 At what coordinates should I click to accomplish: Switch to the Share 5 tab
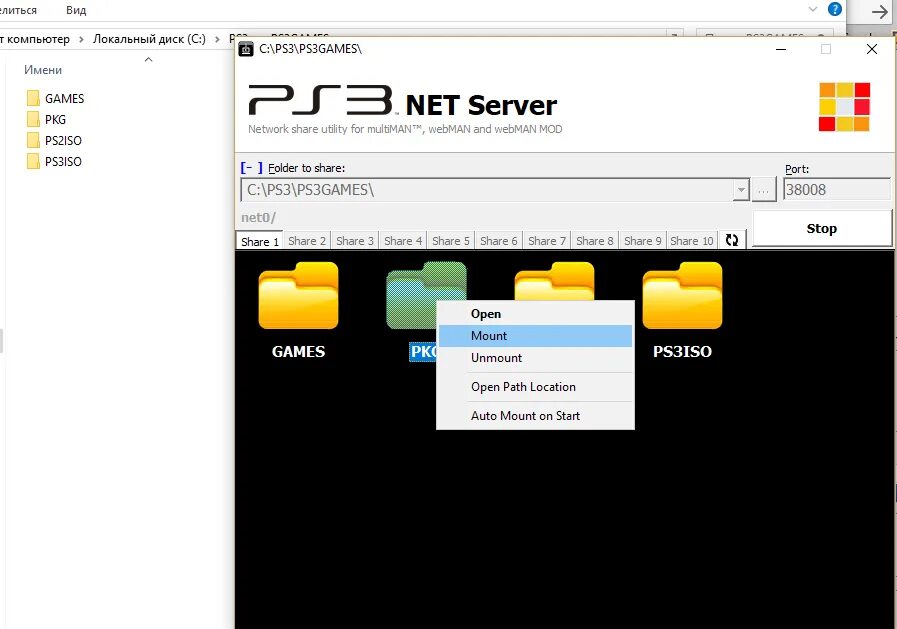(x=451, y=241)
